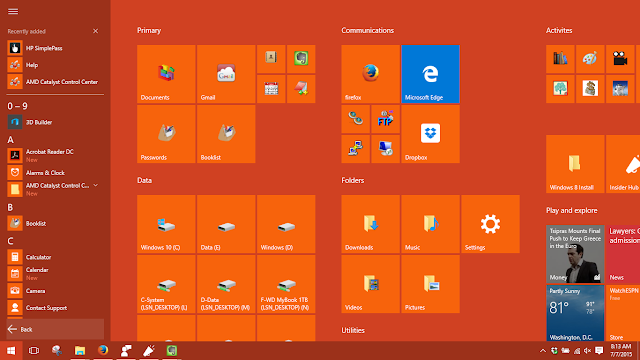Screen dimensions: 640x360
Task: Open the Firefox tile
Action: pyautogui.click(x=370, y=74)
